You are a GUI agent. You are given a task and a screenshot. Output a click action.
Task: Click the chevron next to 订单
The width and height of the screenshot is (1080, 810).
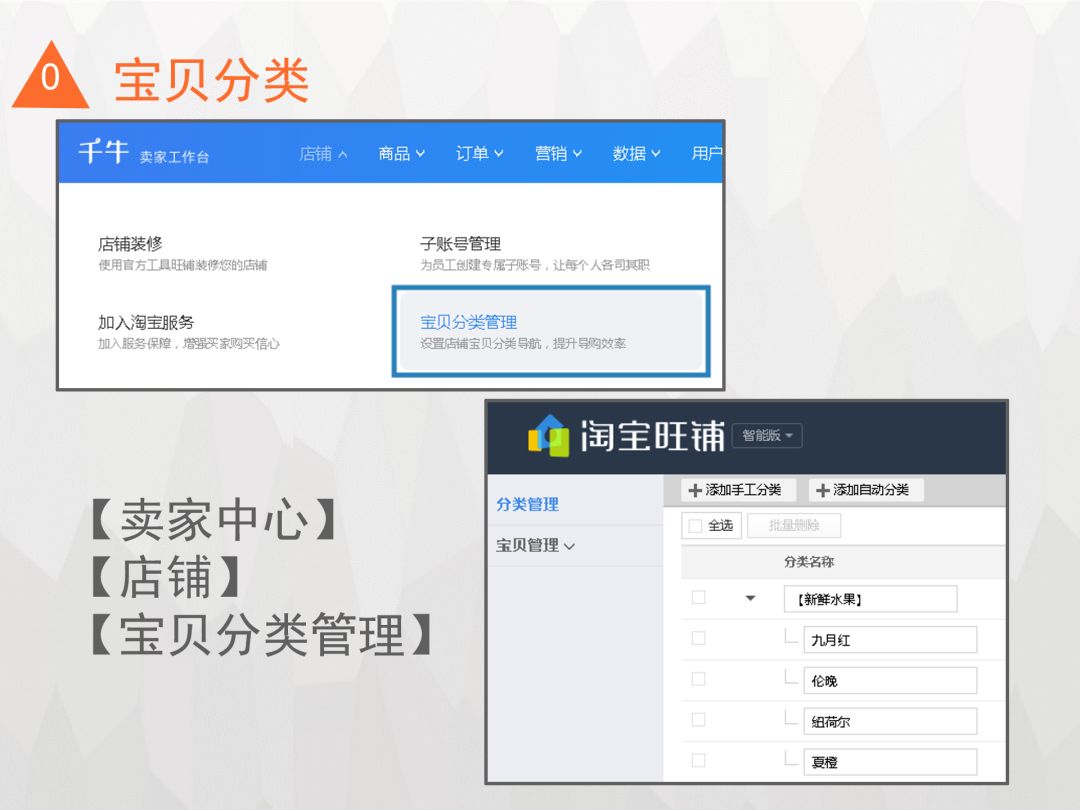coord(499,154)
